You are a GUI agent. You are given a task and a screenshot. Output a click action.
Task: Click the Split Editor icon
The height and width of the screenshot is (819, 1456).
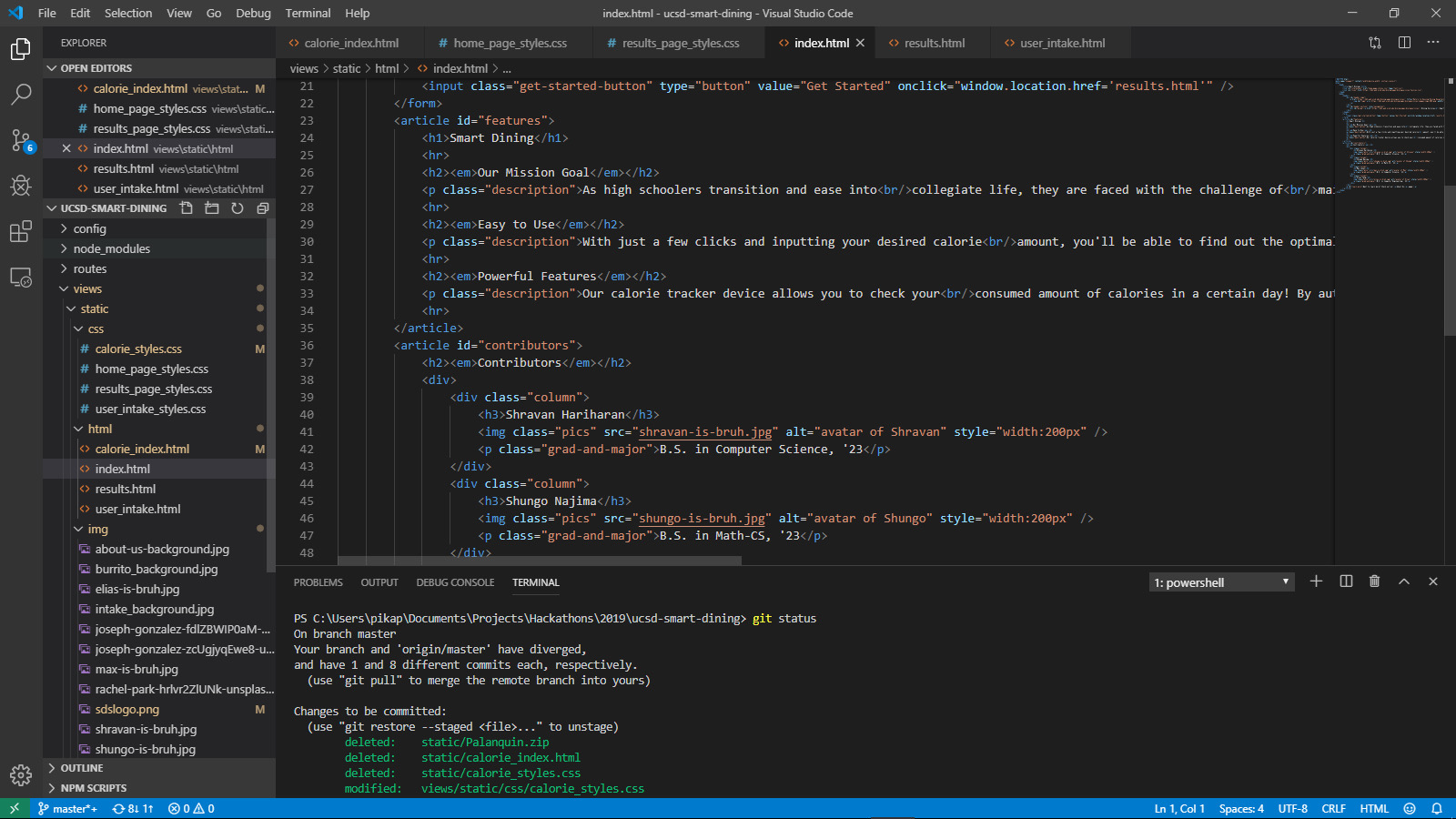[x=1404, y=43]
